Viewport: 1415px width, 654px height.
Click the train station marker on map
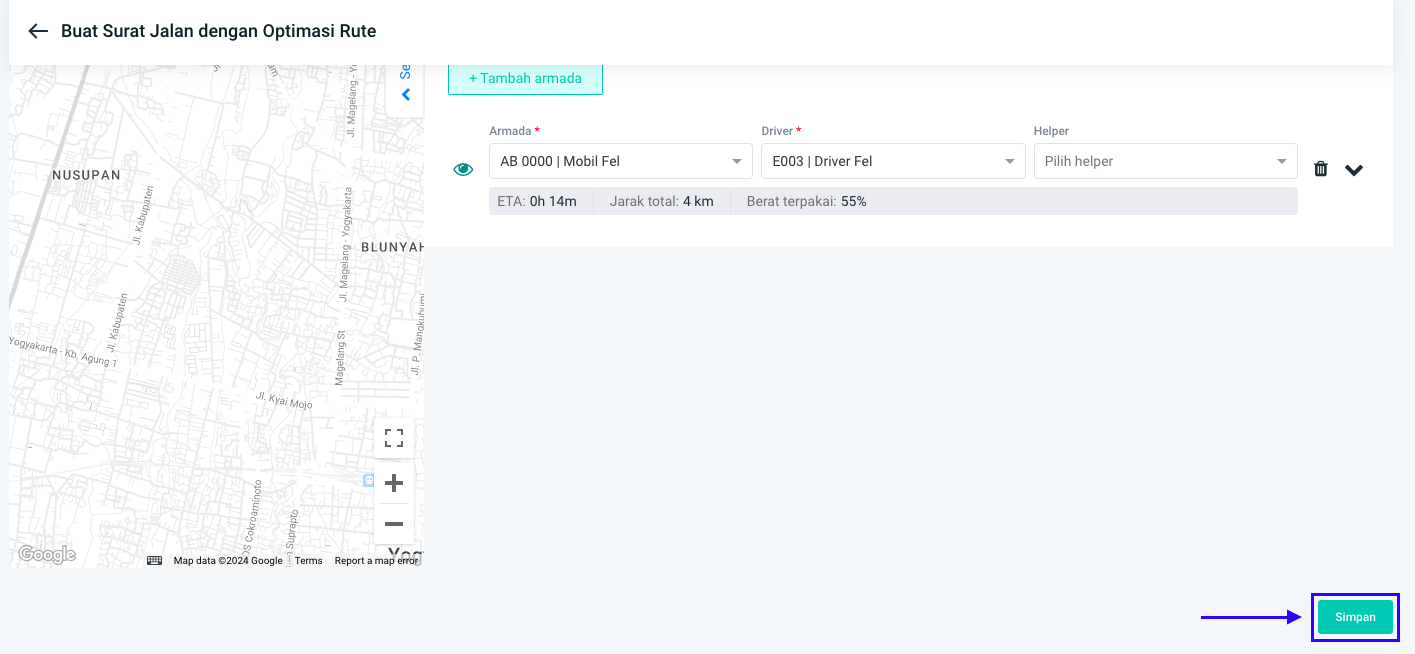(x=368, y=481)
